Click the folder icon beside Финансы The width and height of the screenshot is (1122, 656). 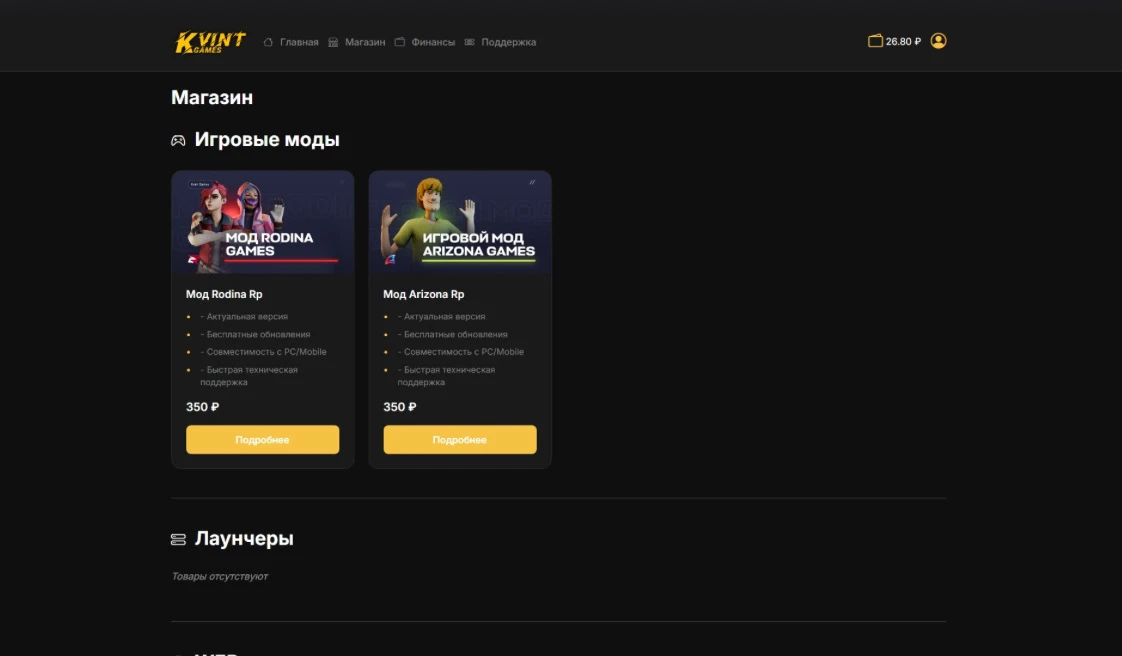coord(400,42)
